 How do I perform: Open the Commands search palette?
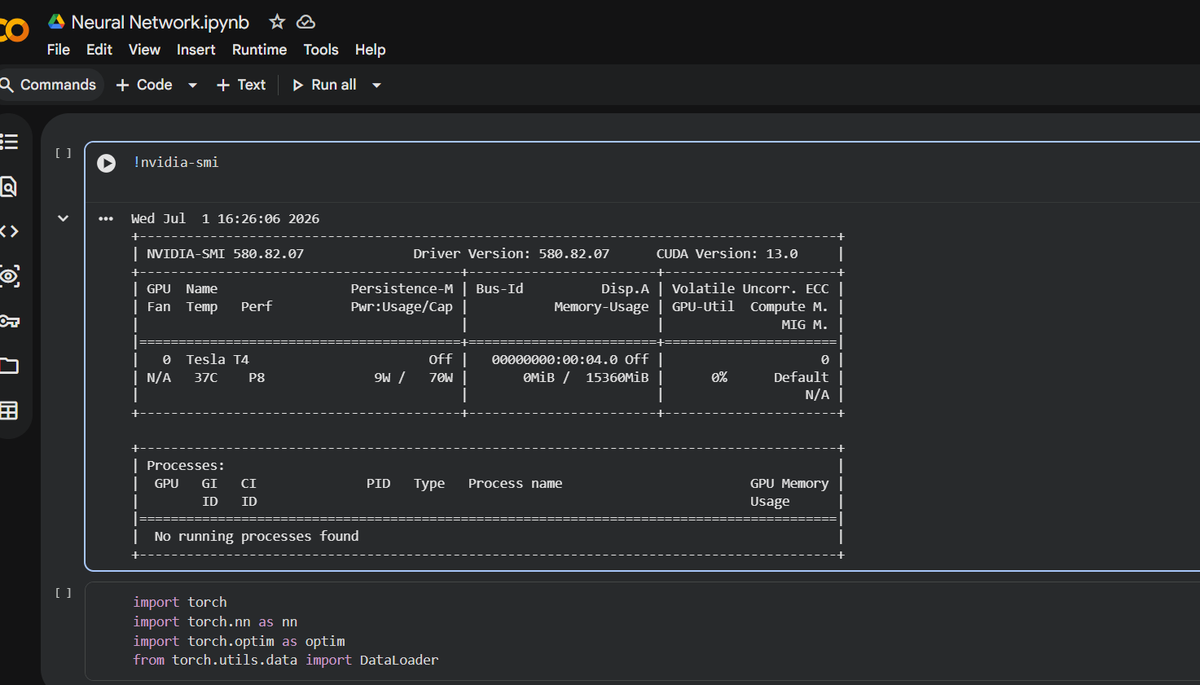(49, 85)
